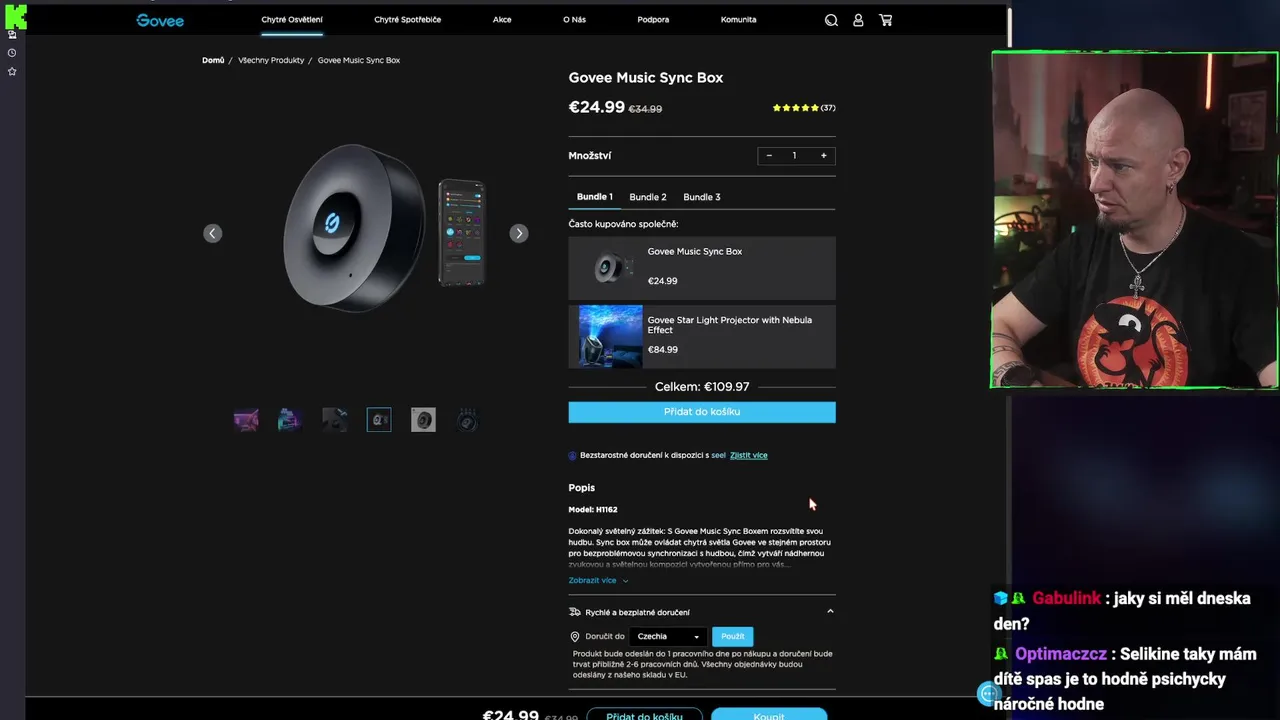Open the Czechia country dropdown
The width and height of the screenshot is (1280, 720).
pos(668,636)
